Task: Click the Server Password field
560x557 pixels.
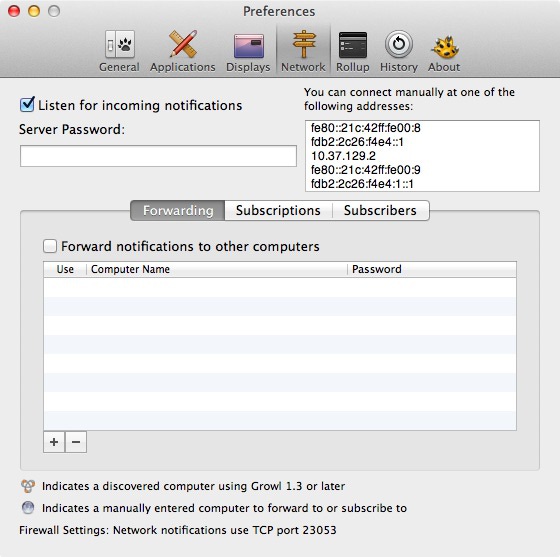Action: tap(158, 156)
